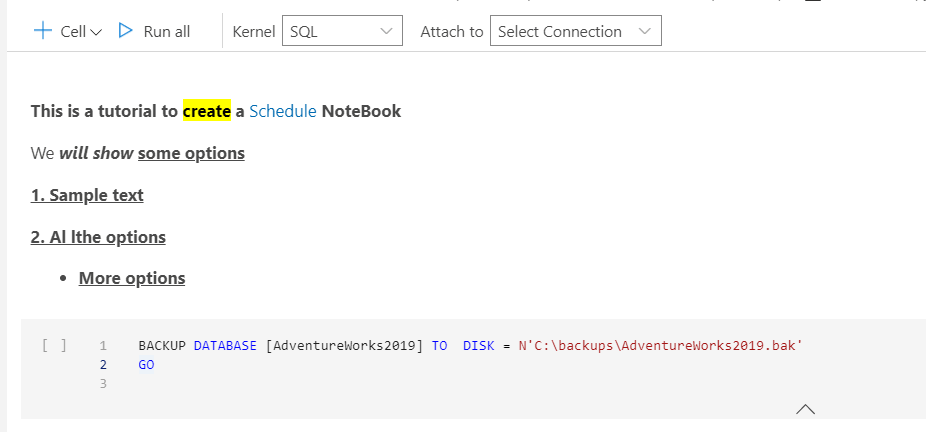Click the More options bullet item
The image size is (926, 432).
tap(132, 278)
